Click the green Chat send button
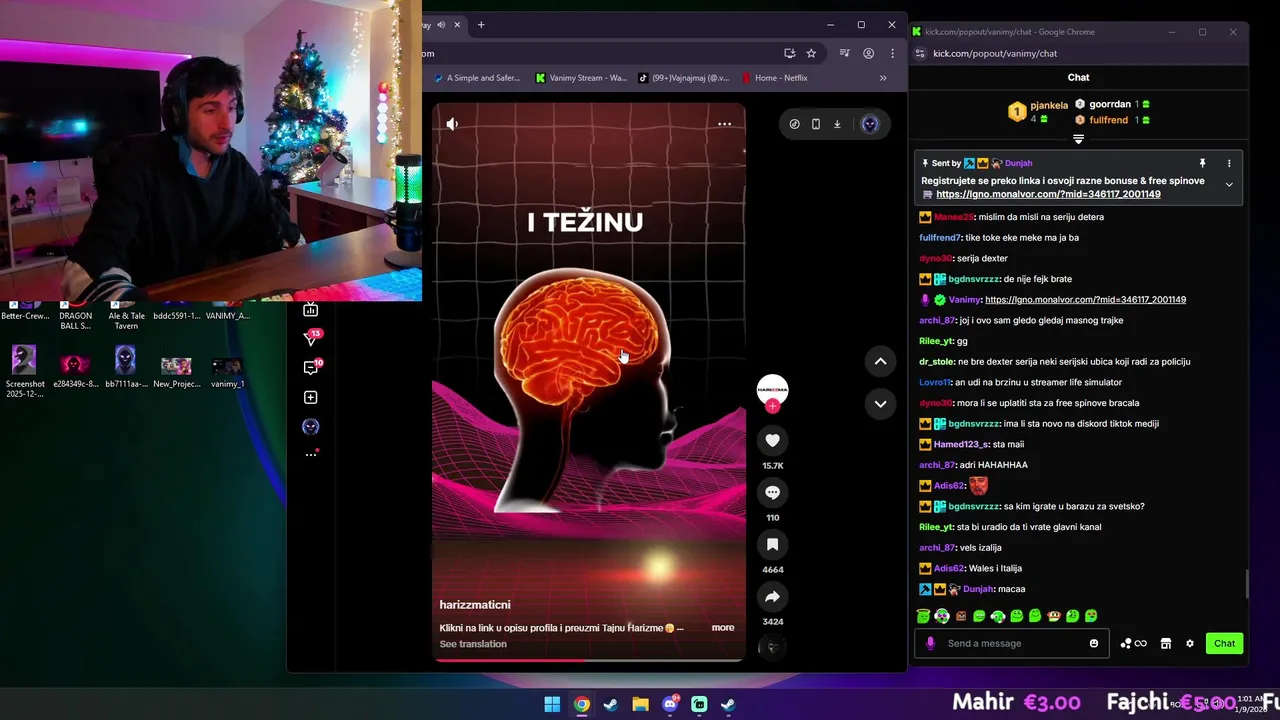Screen dimensions: 1280x720 click(x=1225, y=644)
